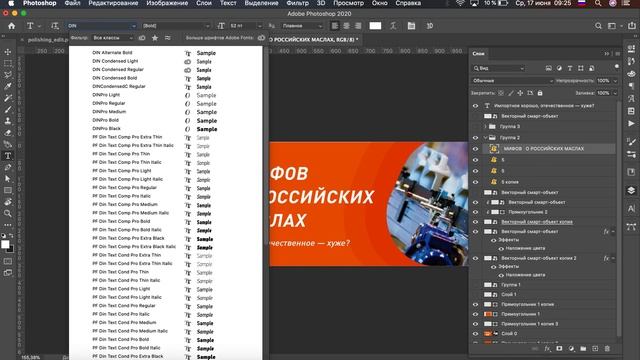Open the Изображение menu

coord(167,3)
